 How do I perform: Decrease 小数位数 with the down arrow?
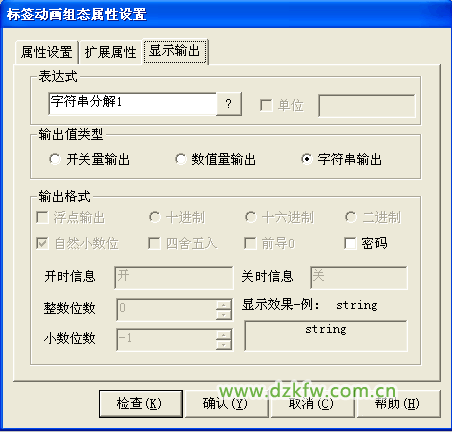[224, 344]
